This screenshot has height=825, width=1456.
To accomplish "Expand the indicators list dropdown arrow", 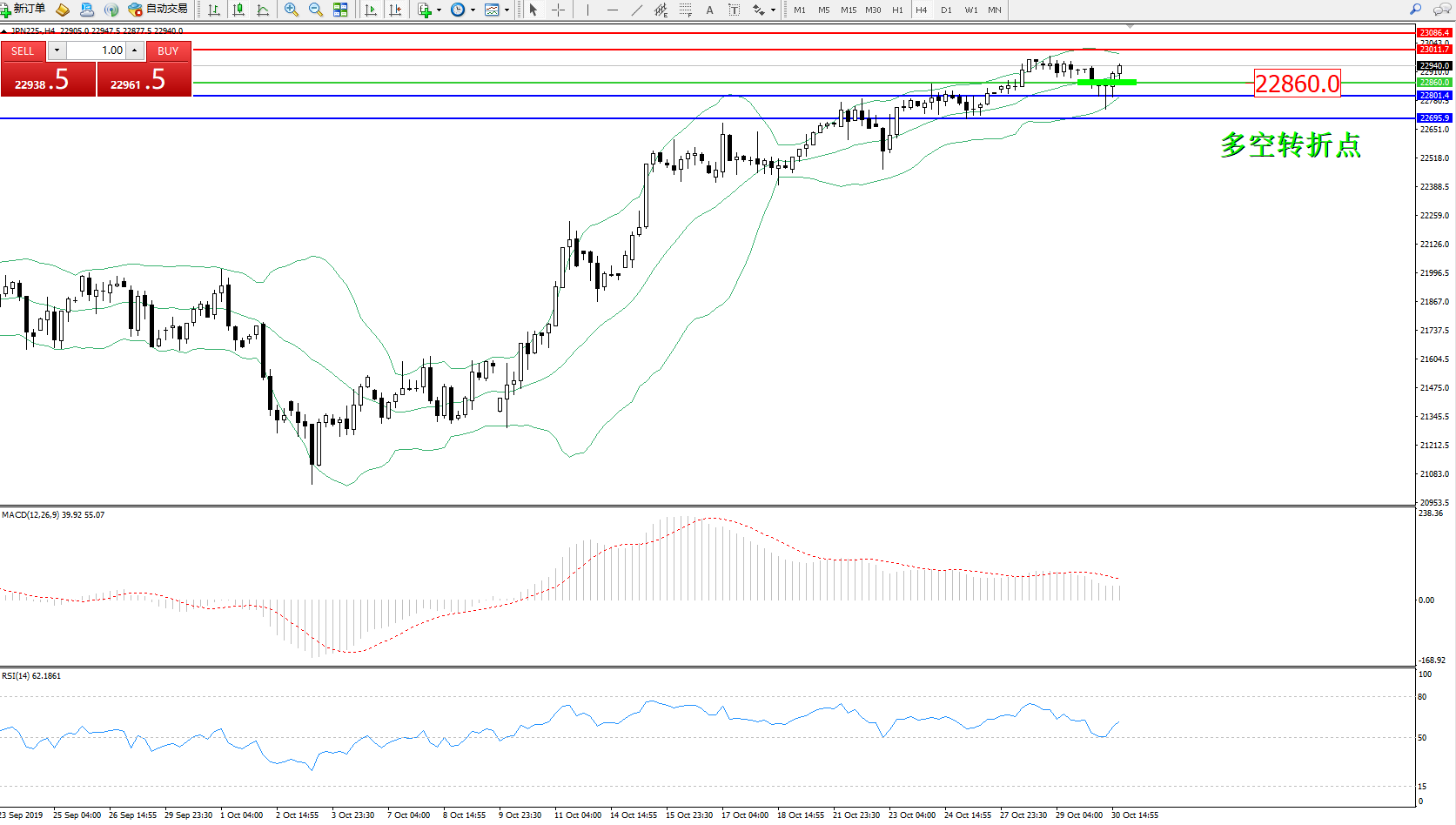I will [x=439, y=10].
